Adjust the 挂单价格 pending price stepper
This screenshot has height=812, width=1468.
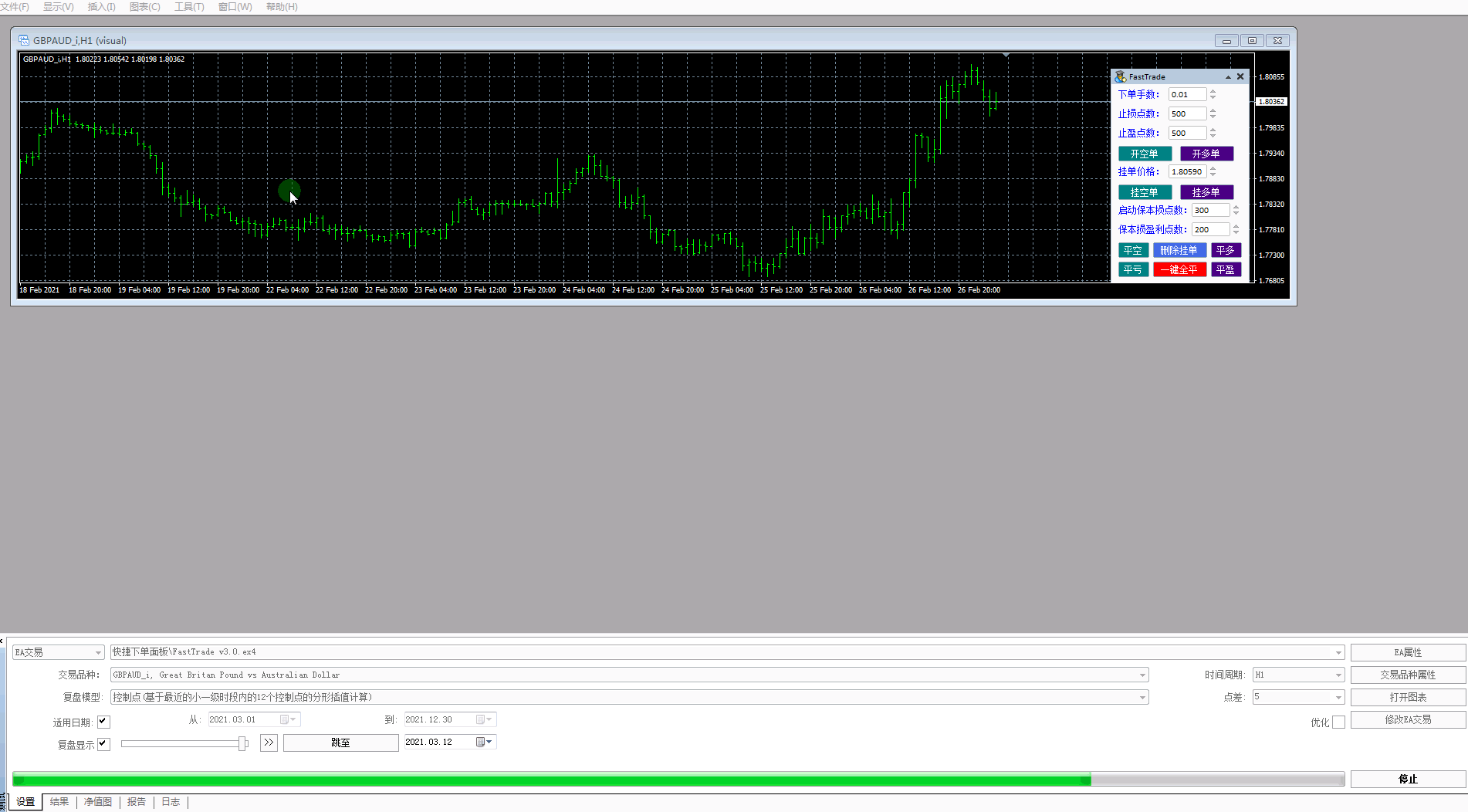click(1213, 171)
